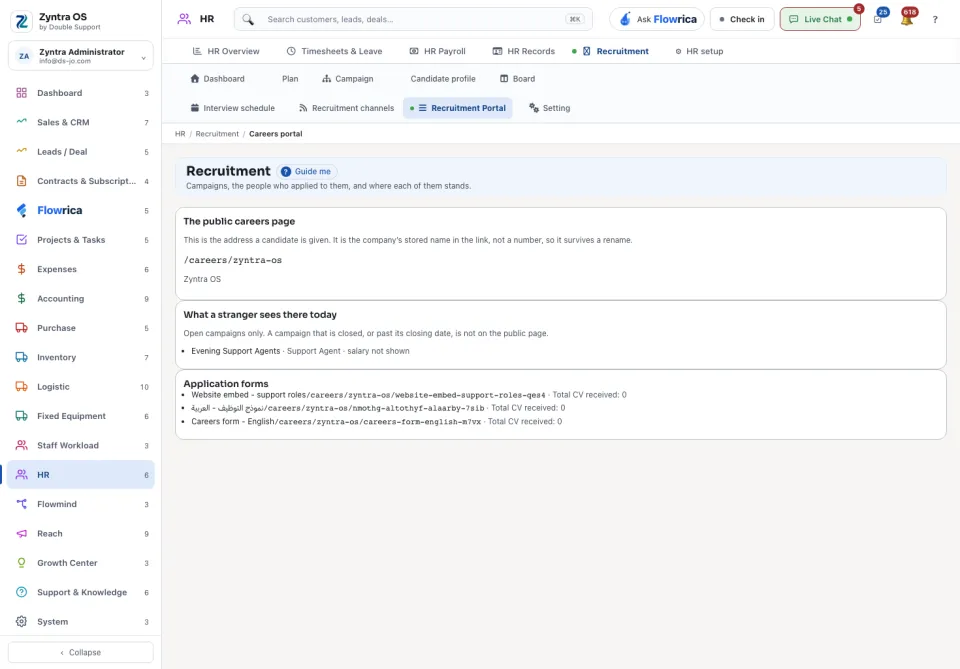
Task: Open Reach megaphone icon in sidebar
Action: point(21,534)
